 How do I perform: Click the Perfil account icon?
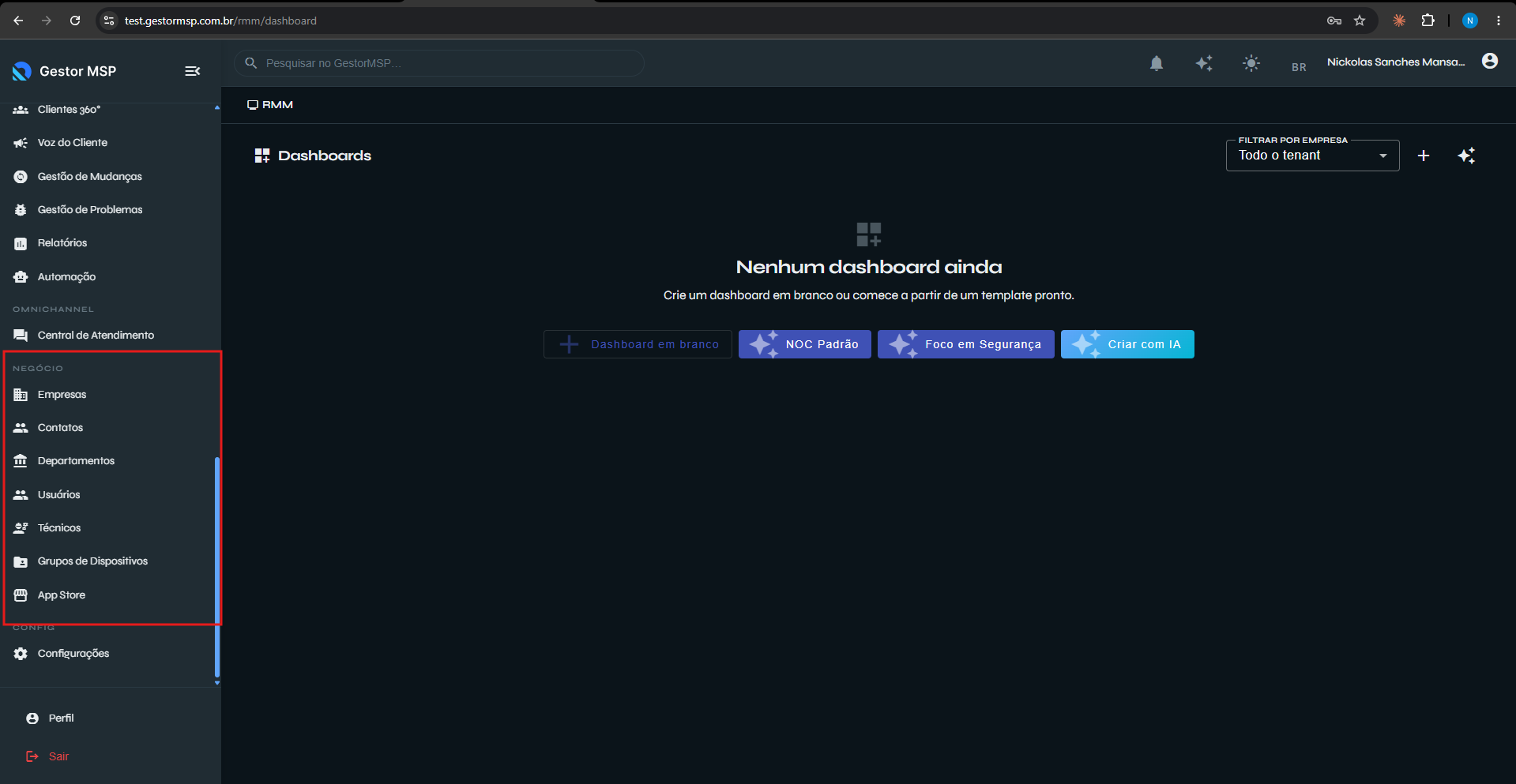(32, 718)
